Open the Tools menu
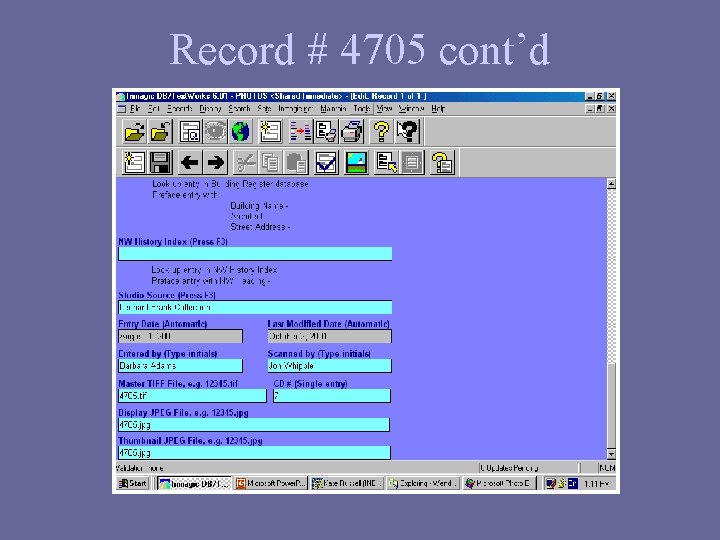Image resolution: width=720 pixels, height=540 pixels. click(361, 109)
